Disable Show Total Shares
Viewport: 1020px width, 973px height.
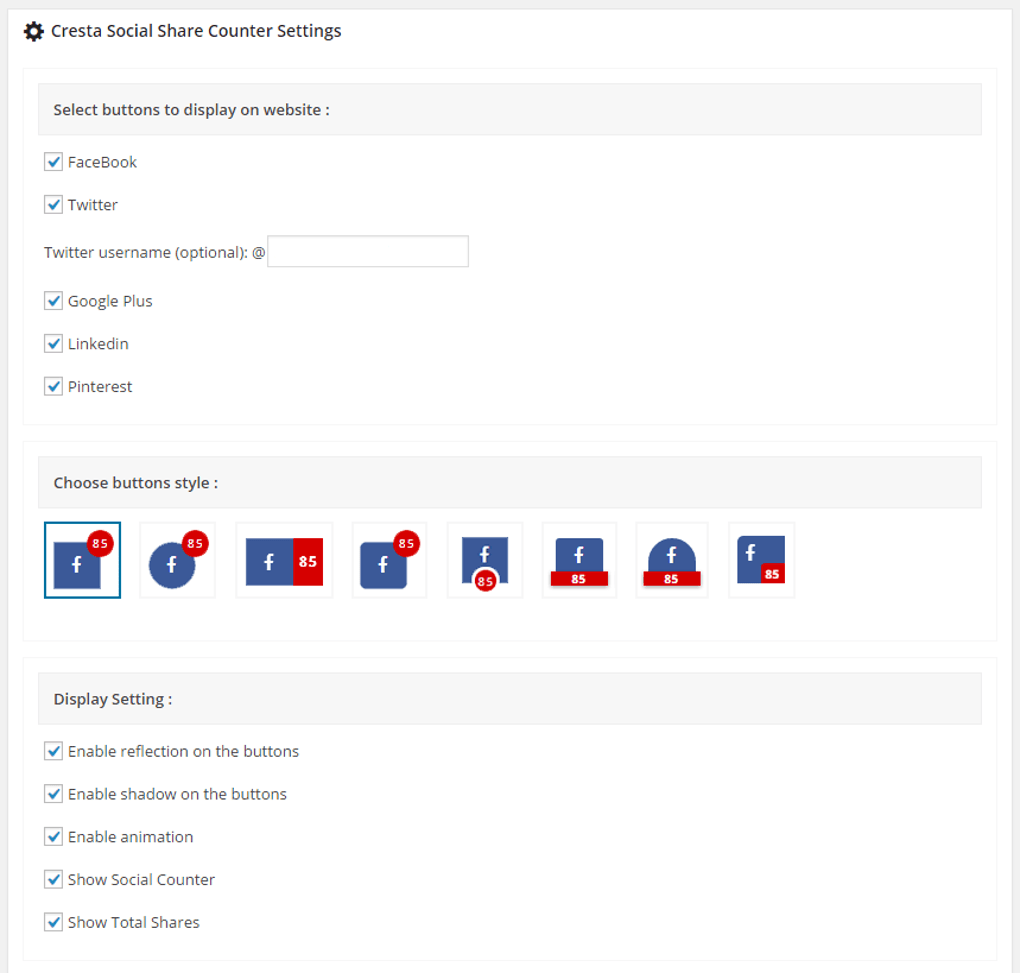(53, 922)
